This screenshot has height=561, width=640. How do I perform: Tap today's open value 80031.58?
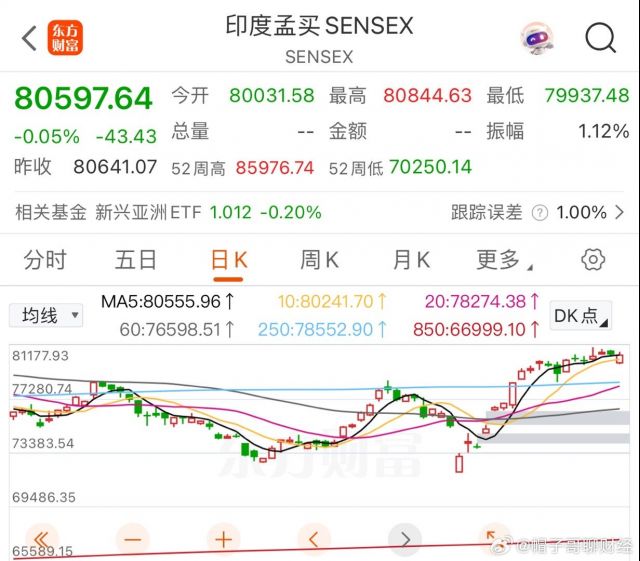point(271,96)
